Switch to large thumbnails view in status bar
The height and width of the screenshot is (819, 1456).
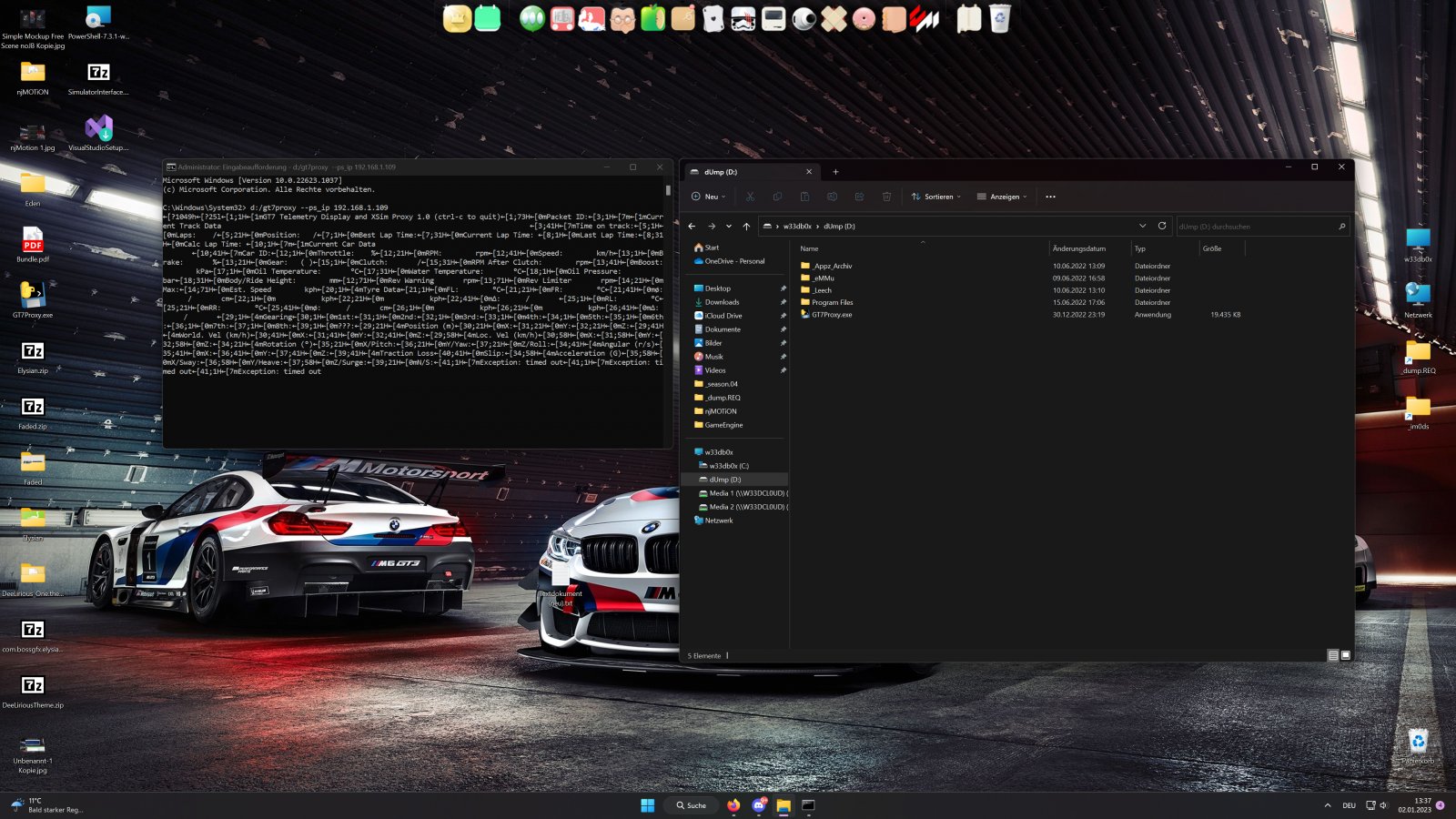[1346, 655]
